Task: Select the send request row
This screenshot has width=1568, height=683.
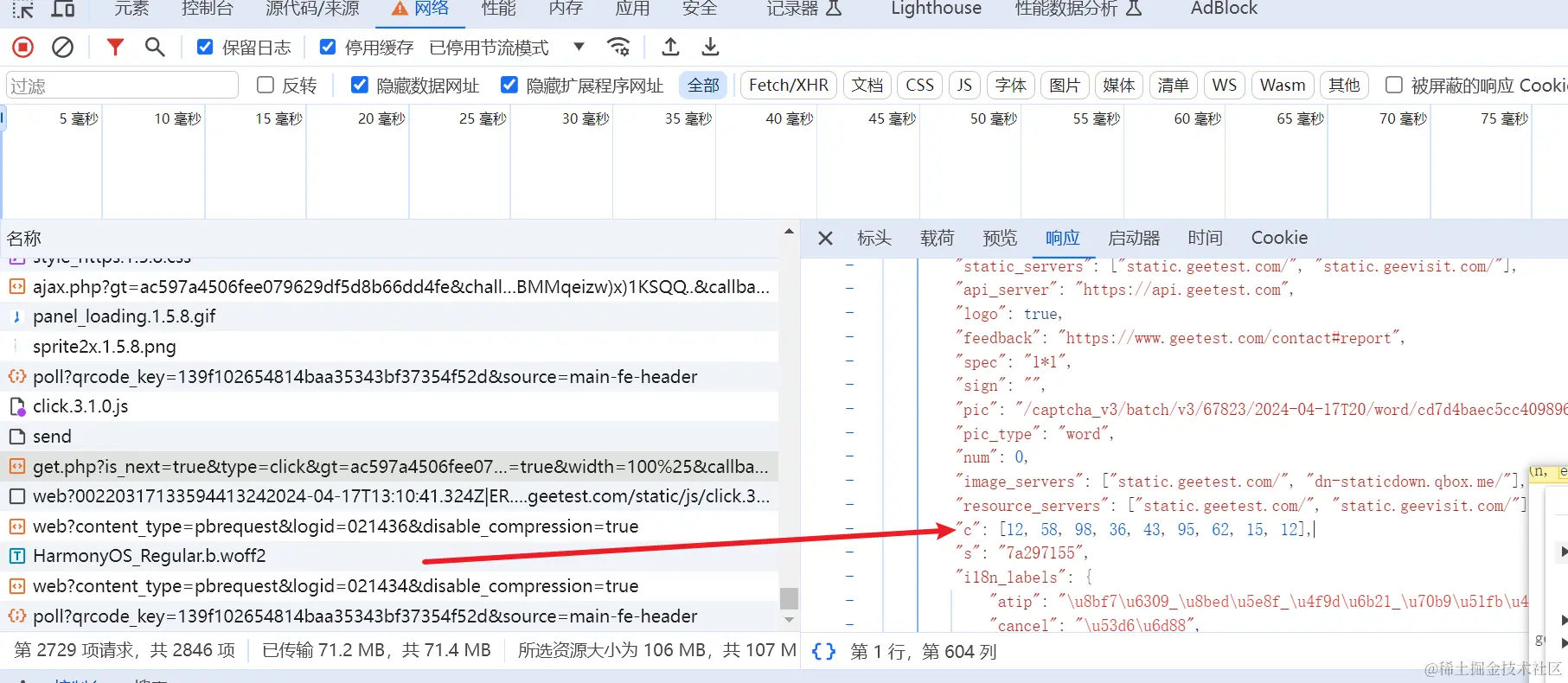Action: pos(389,437)
